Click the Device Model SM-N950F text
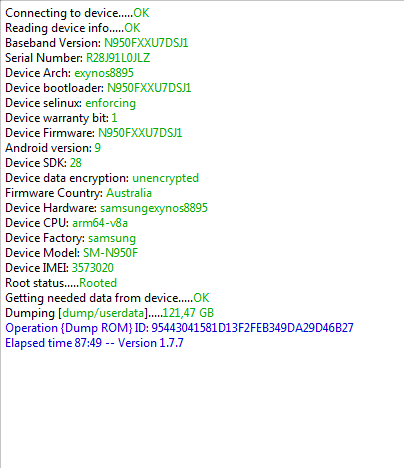Screen dimensions: 404x468 click(110, 253)
